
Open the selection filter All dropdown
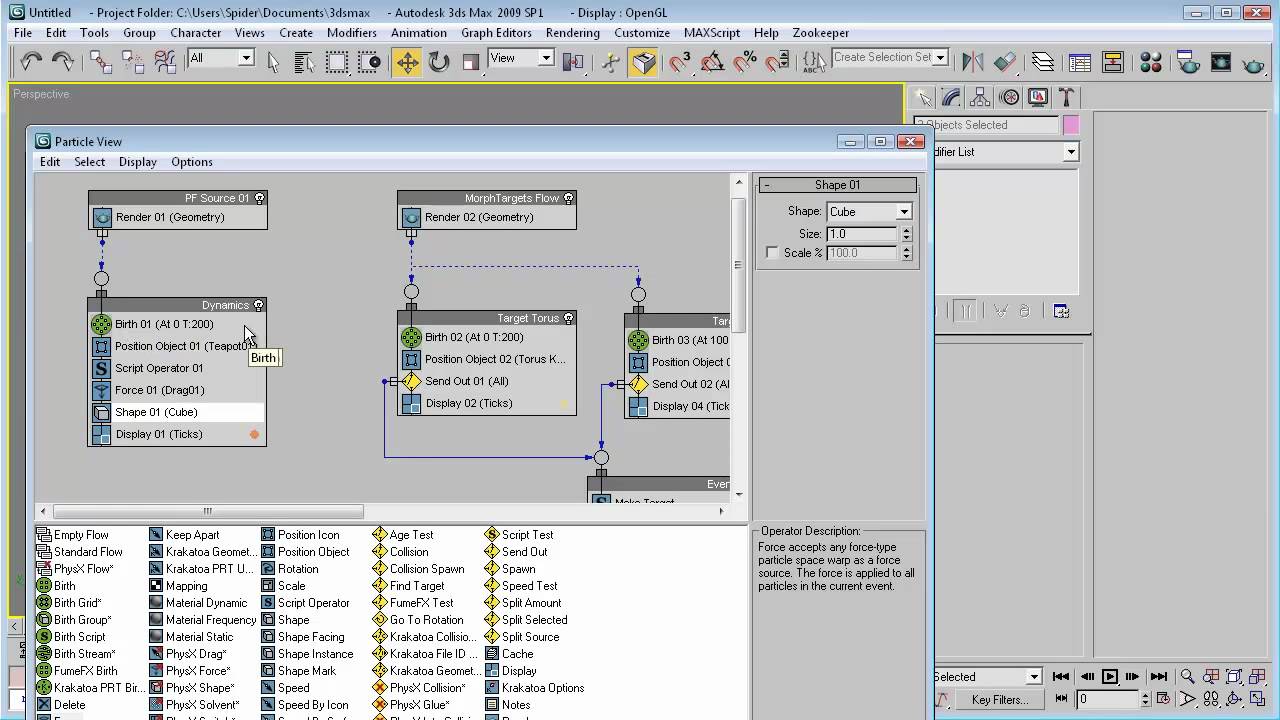point(245,58)
